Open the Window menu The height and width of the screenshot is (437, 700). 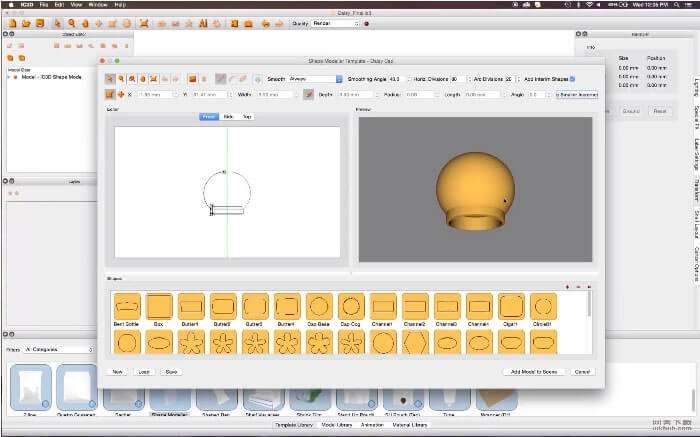pos(98,5)
